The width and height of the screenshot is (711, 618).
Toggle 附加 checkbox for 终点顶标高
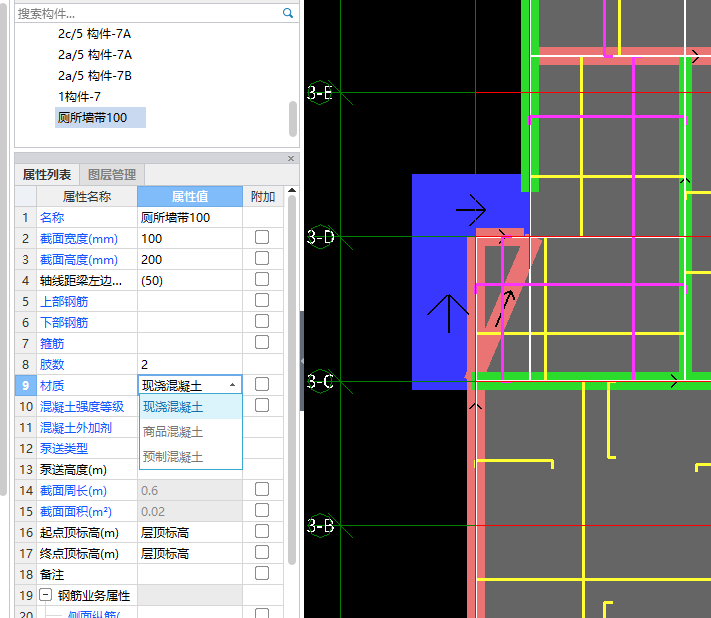262,552
